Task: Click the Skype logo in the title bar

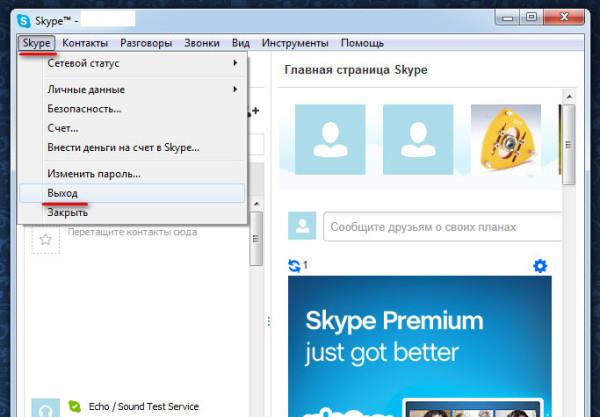Action: pyautogui.click(x=24, y=18)
